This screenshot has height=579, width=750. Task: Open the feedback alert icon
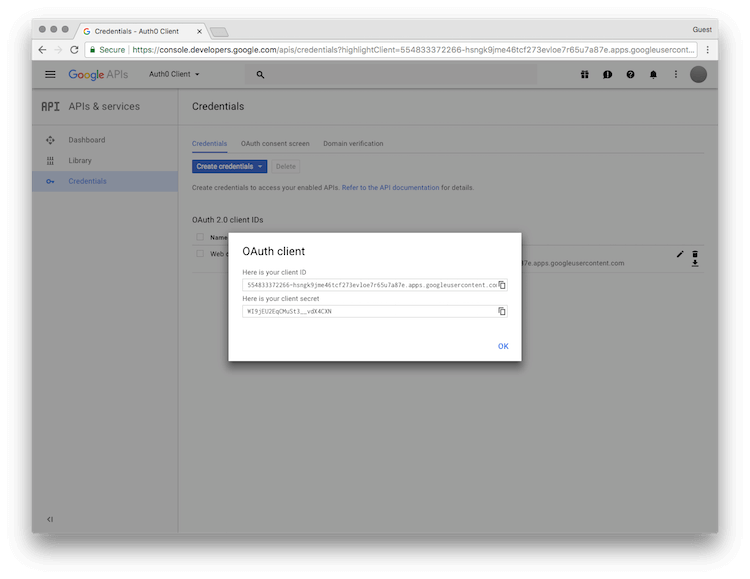607,74
